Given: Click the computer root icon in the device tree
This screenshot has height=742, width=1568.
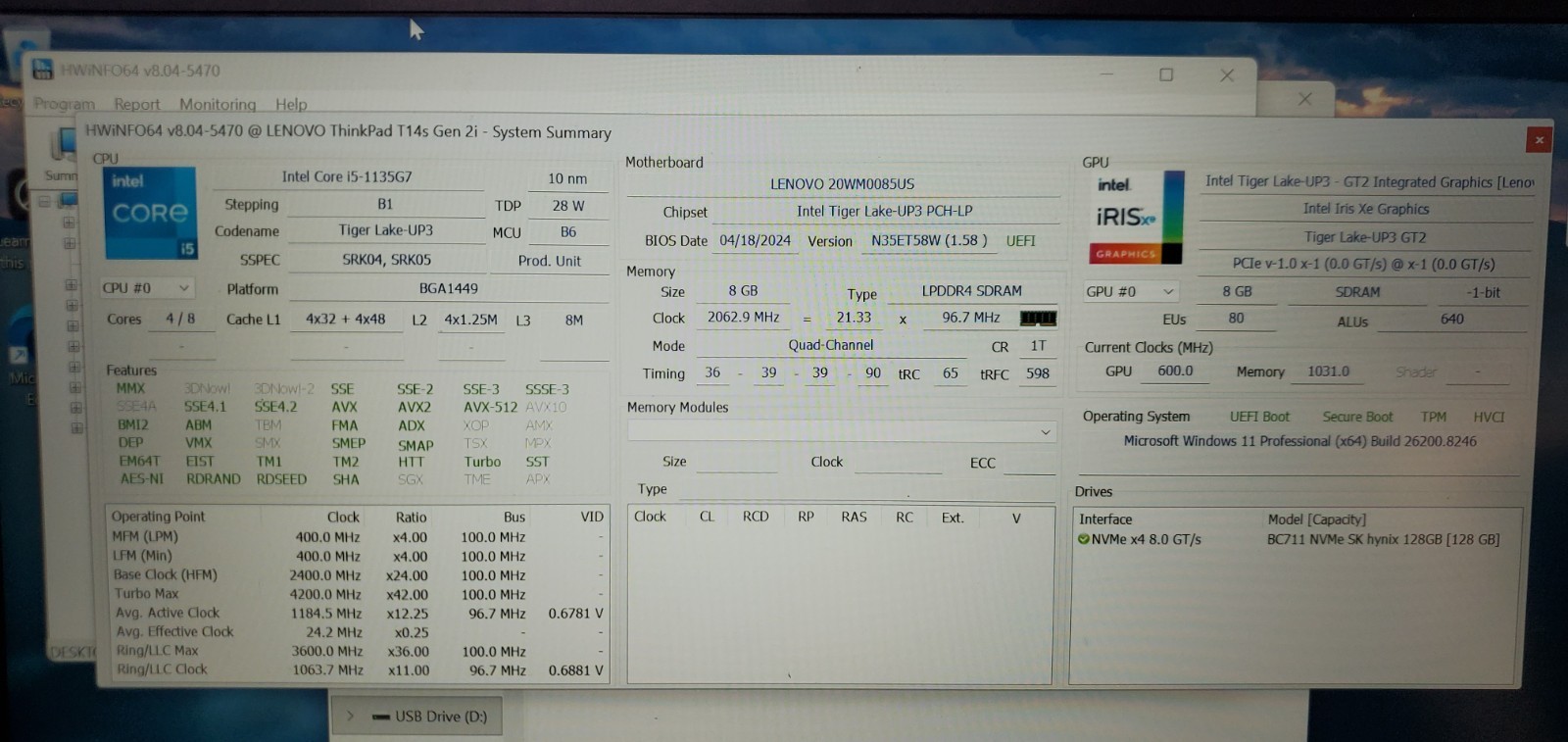Looking at the screenshot, I should [x=68, y=200].
